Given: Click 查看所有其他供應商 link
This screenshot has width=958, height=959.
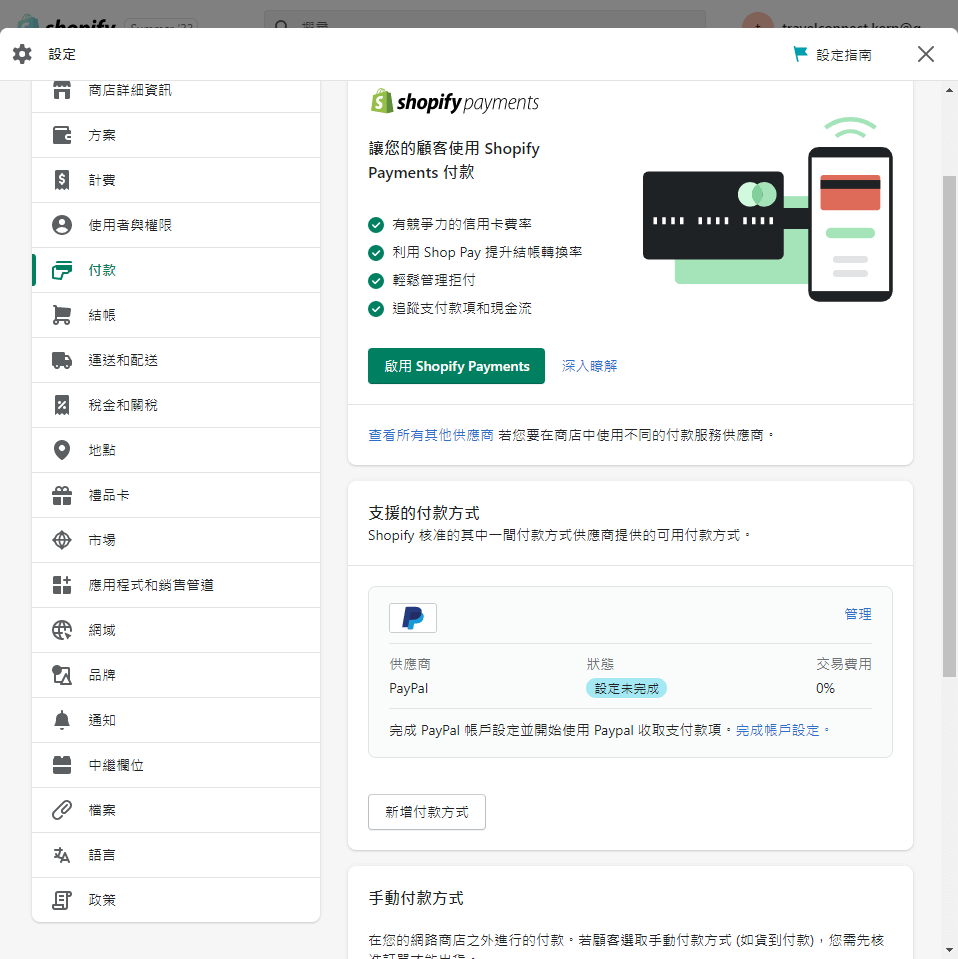Looking at the screenshot, I should (431, 435).
